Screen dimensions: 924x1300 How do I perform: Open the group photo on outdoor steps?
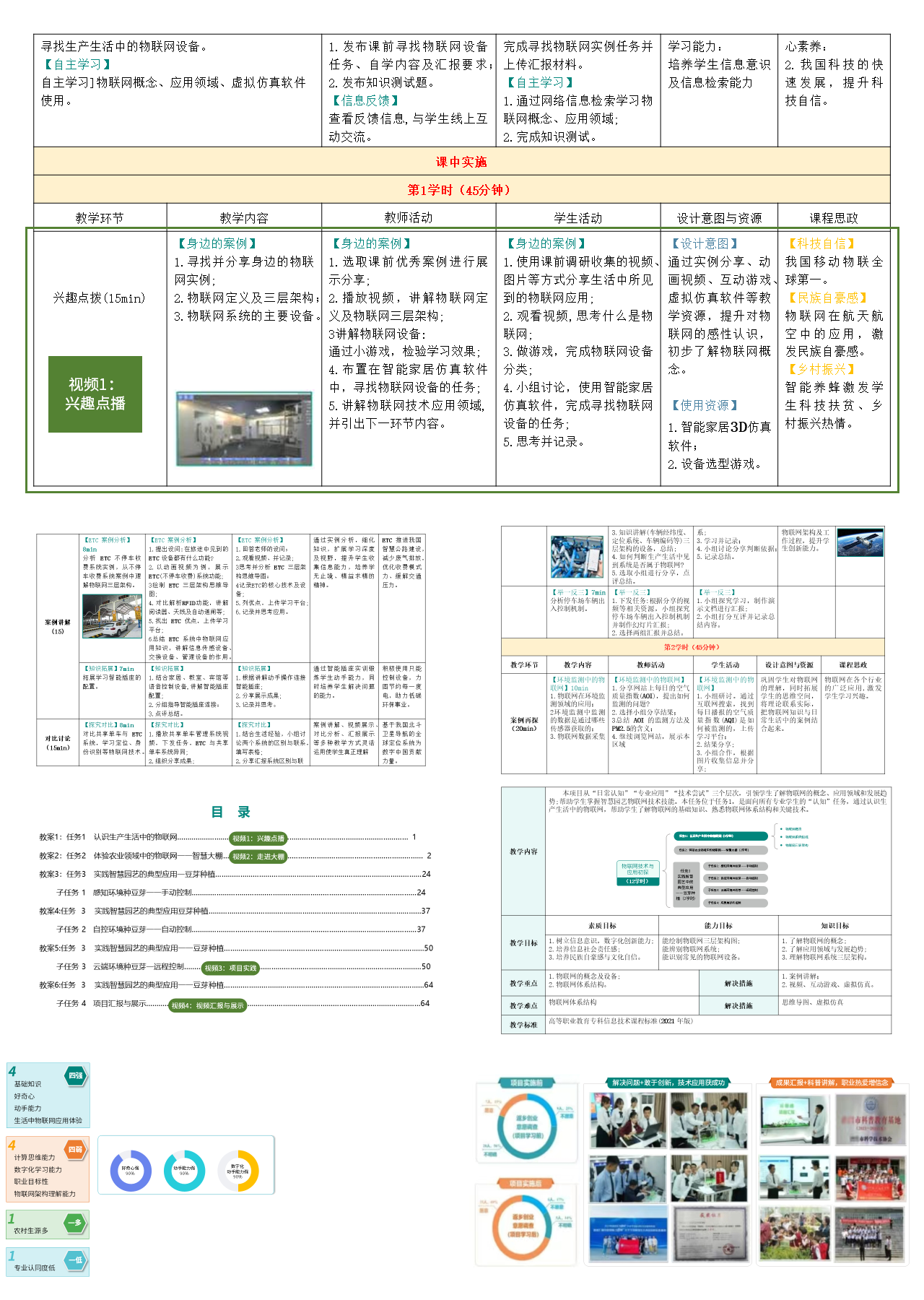tap(870, 1233)
